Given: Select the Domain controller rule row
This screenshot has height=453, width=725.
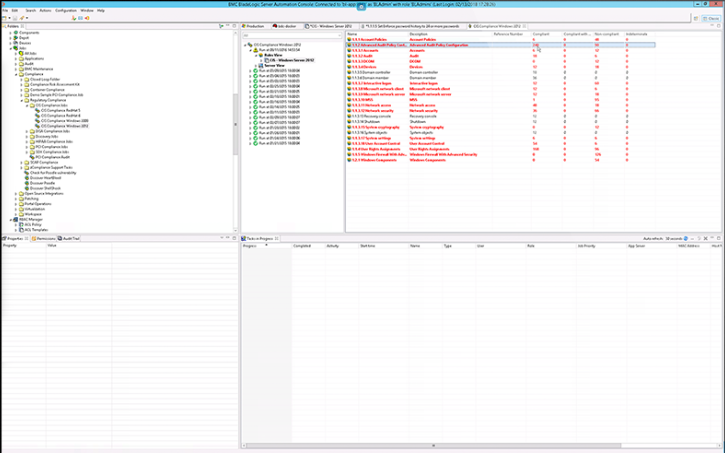Looking at the screenshot, I should (x=501, y=73).
